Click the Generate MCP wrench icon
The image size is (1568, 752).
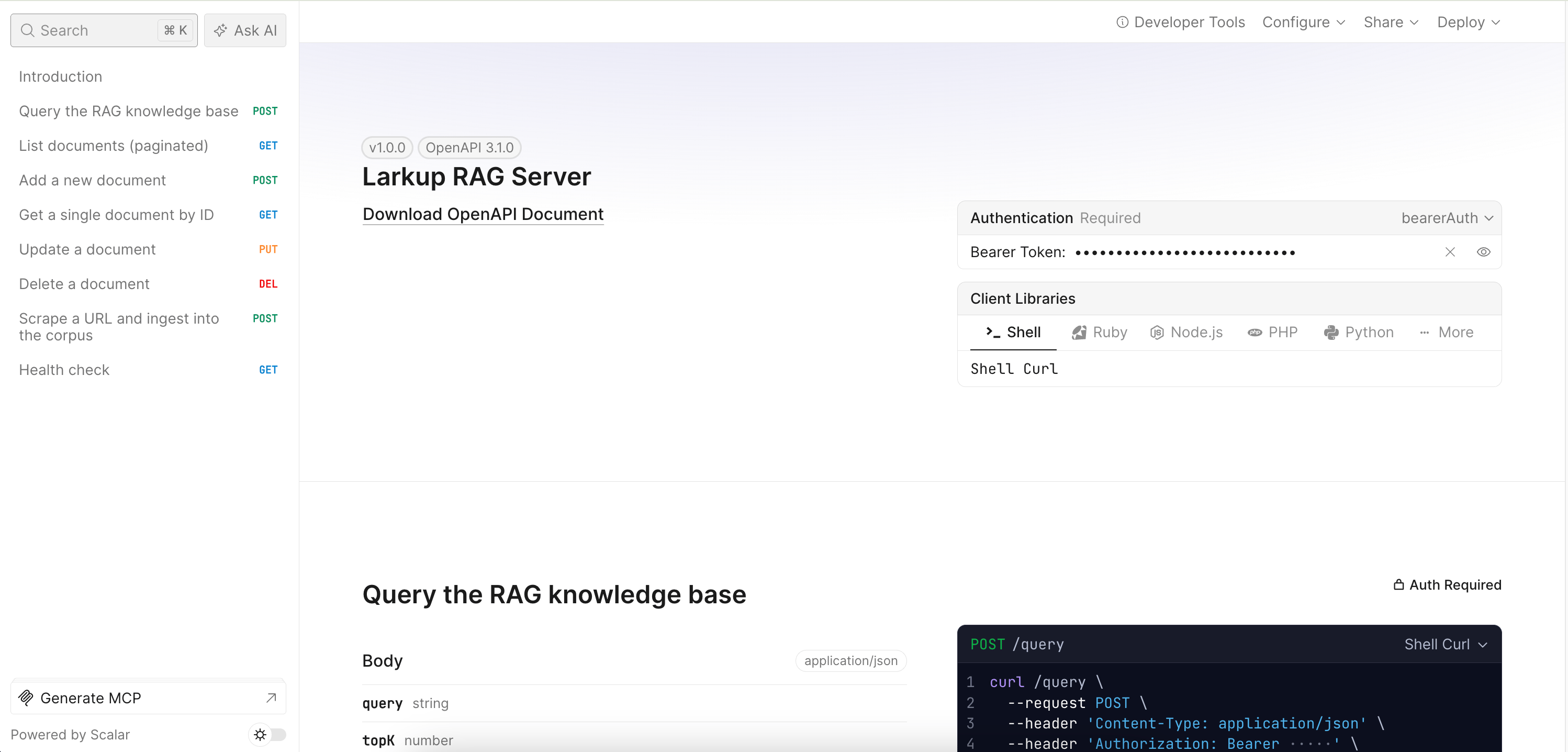tap(26, 698)
